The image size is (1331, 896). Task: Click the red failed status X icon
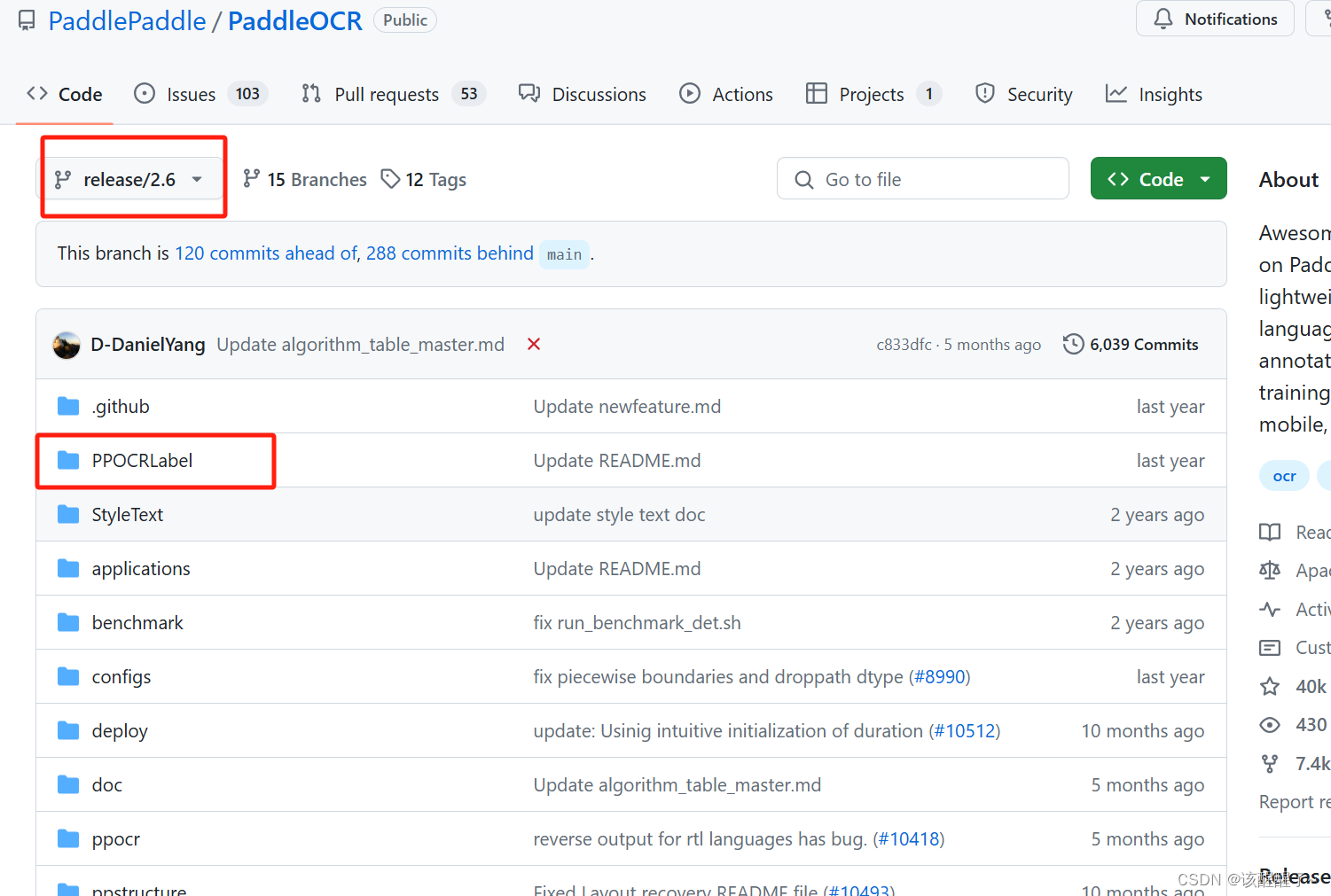click(x=534, y=344)
